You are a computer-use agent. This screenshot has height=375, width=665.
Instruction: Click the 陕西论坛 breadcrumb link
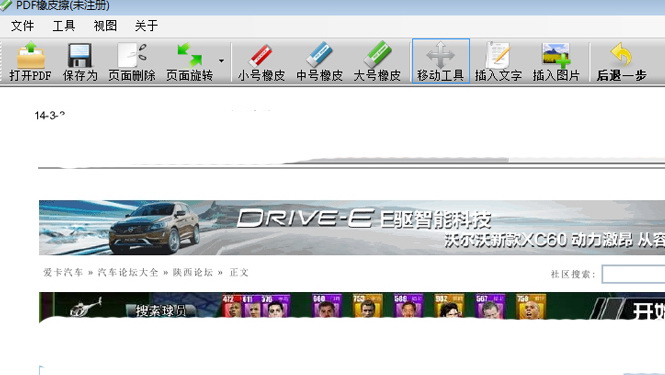(193, 272)
